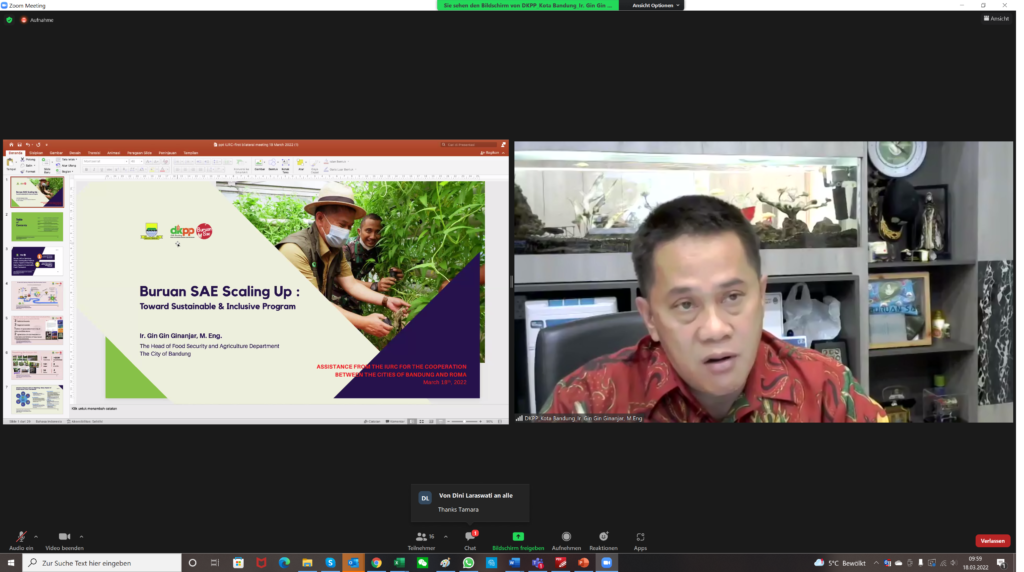Open the Ansicht menu at top right
The image size is (1024, 572).
(996, 18)
